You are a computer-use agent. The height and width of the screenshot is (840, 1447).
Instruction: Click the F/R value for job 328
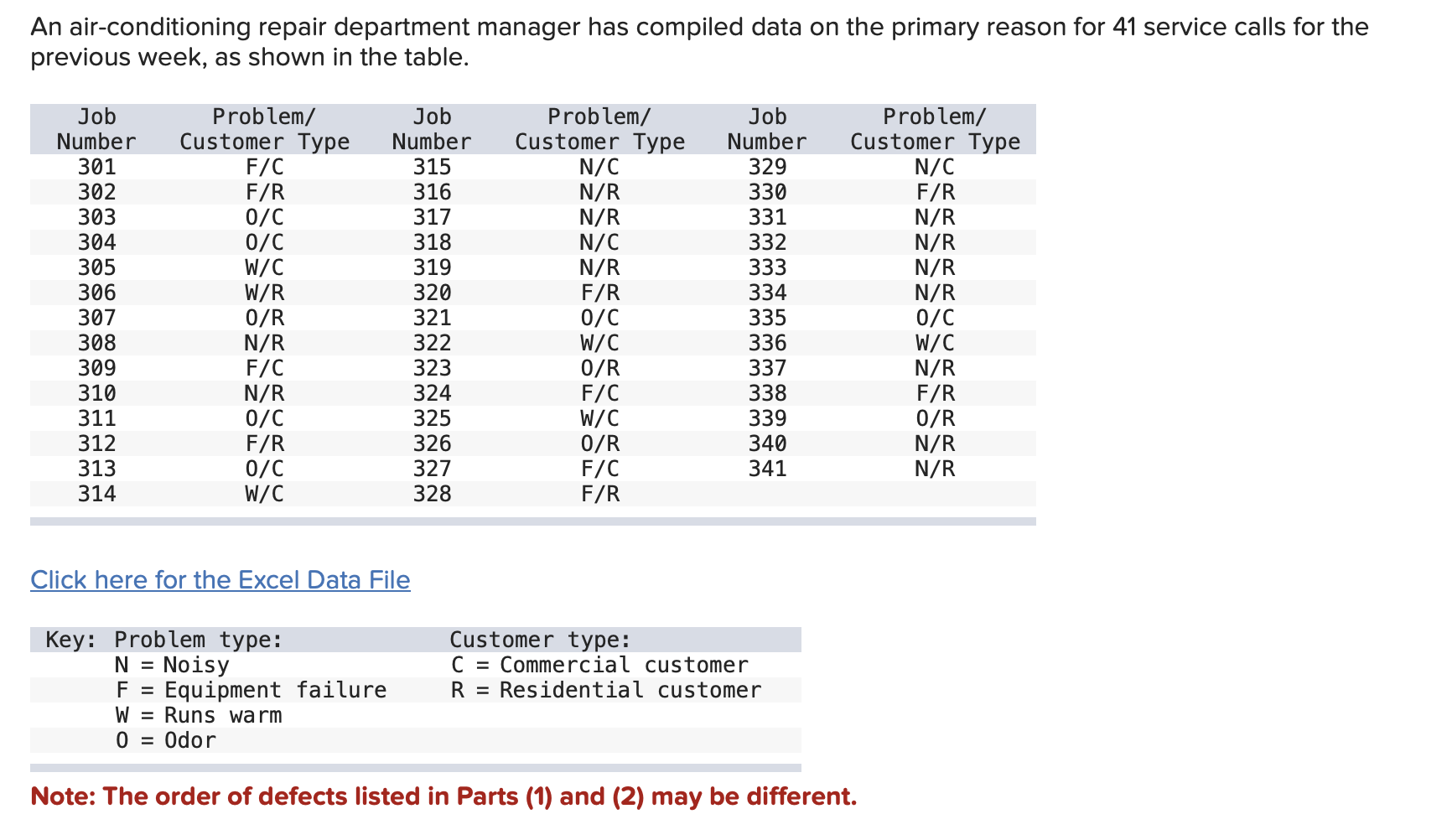(x=599, y=494)
